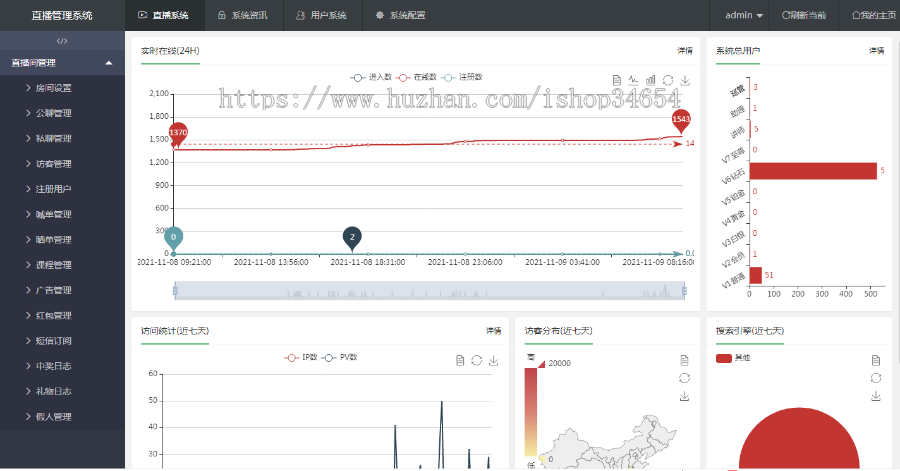Restore the 搜索引擎 pie chart
This screenshot has height=471, width=900.
(876, 378)
